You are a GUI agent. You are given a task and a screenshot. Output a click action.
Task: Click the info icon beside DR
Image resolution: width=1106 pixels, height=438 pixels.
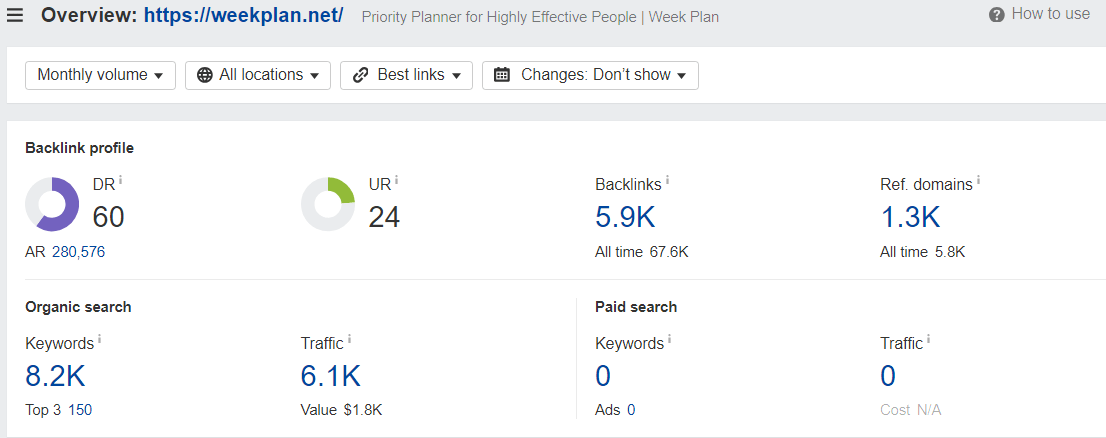pos(121,181)
